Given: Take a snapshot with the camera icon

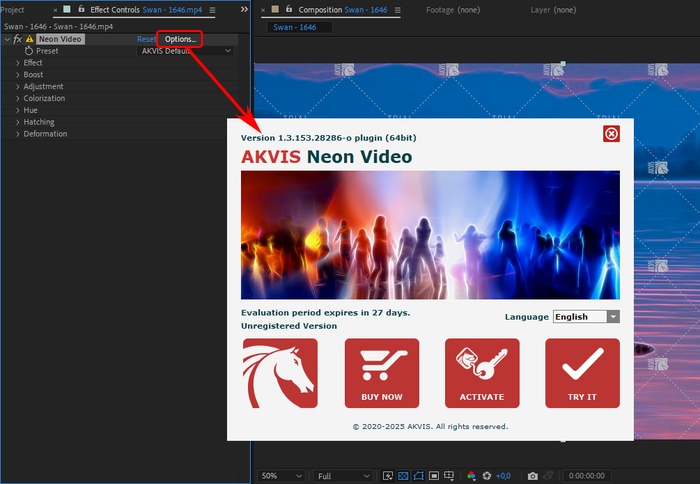Looking at the screenshot, I should (533, 476).
